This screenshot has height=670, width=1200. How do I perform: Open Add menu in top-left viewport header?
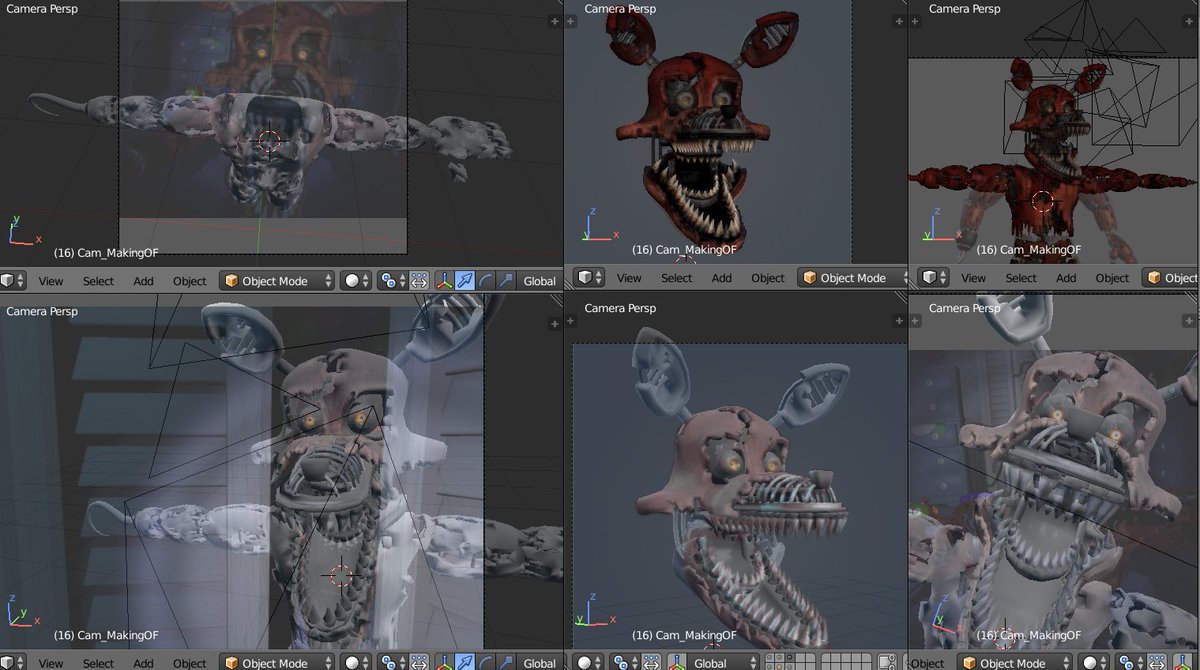pos(143,281)
